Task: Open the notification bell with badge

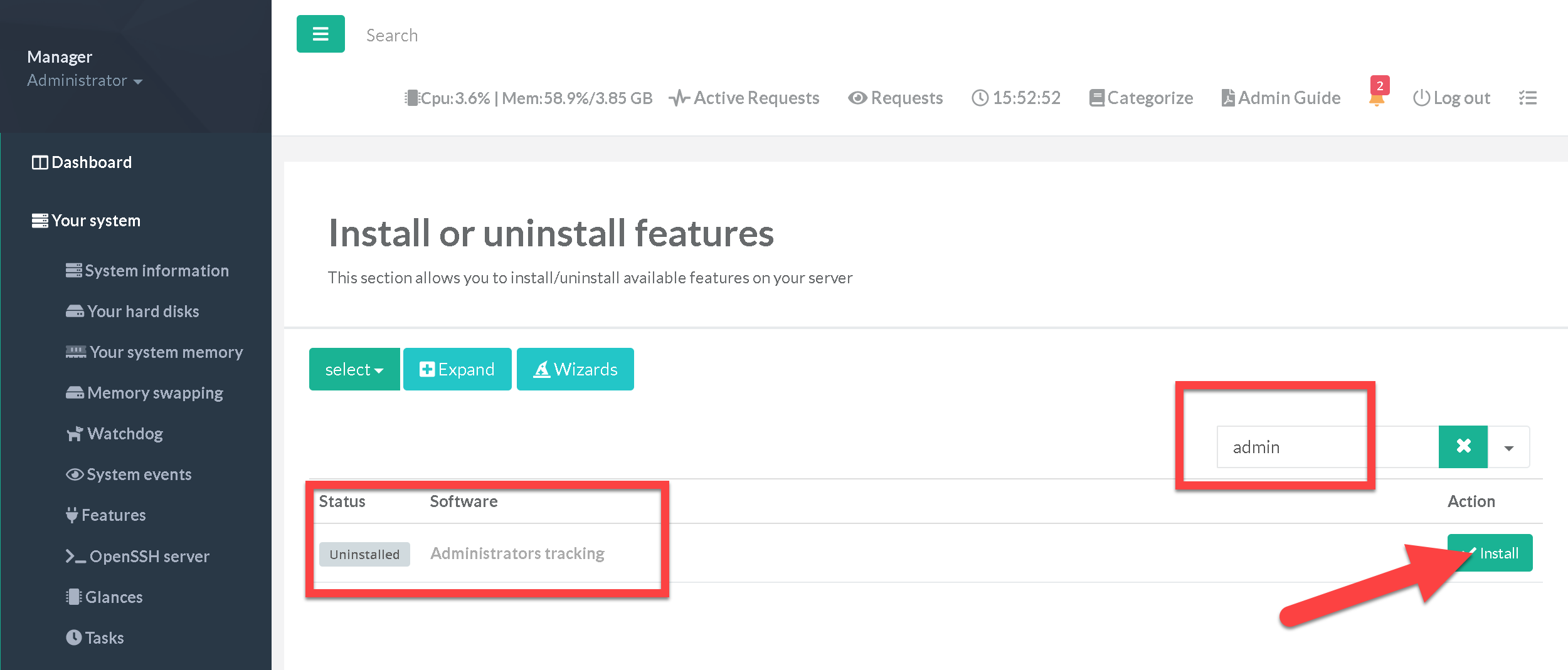Action: [1377, 98]
